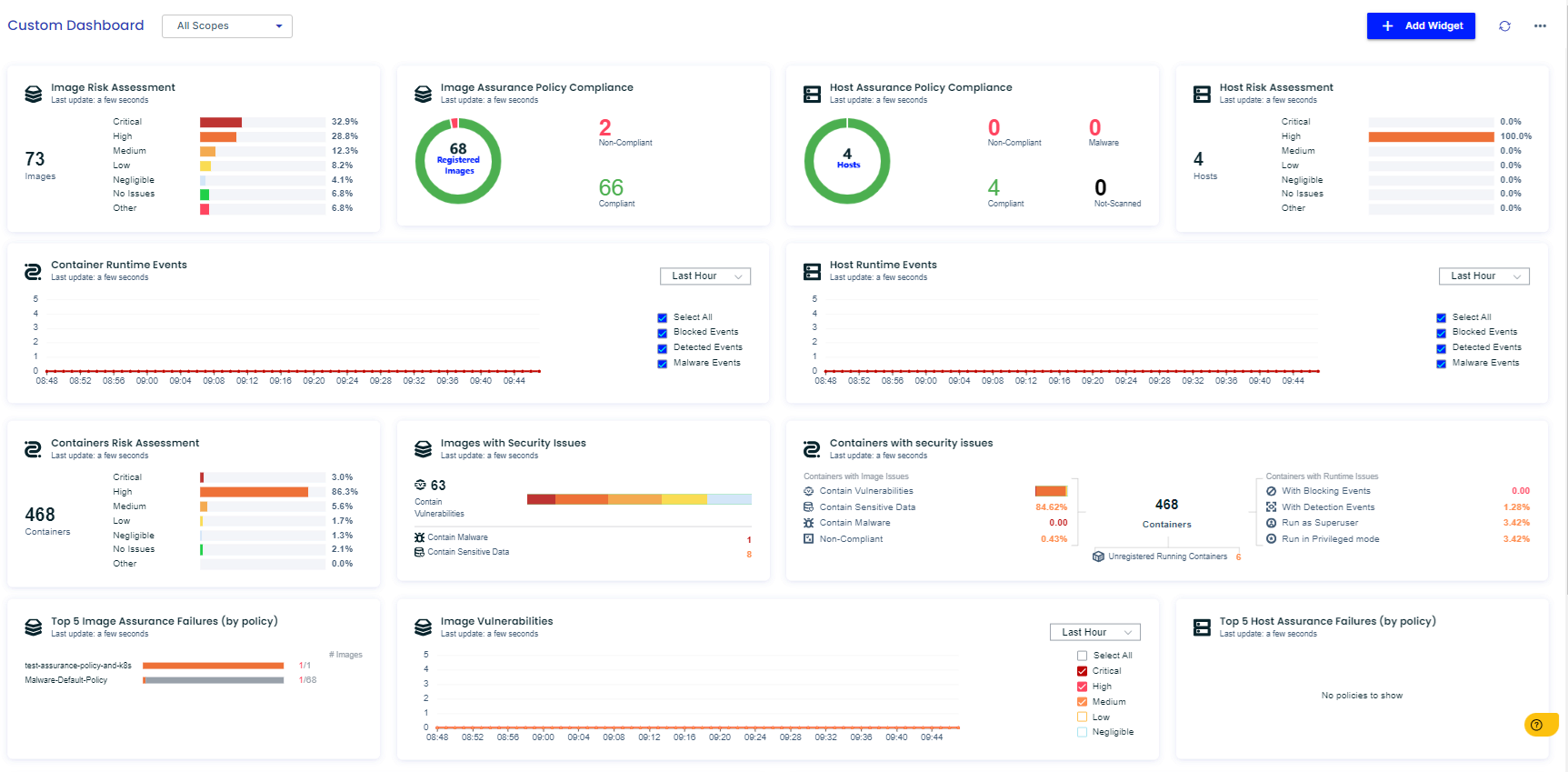Uncheck Malware Events in Host Runtime Events
1568x772 pixels.
[x=1442, y=364]
